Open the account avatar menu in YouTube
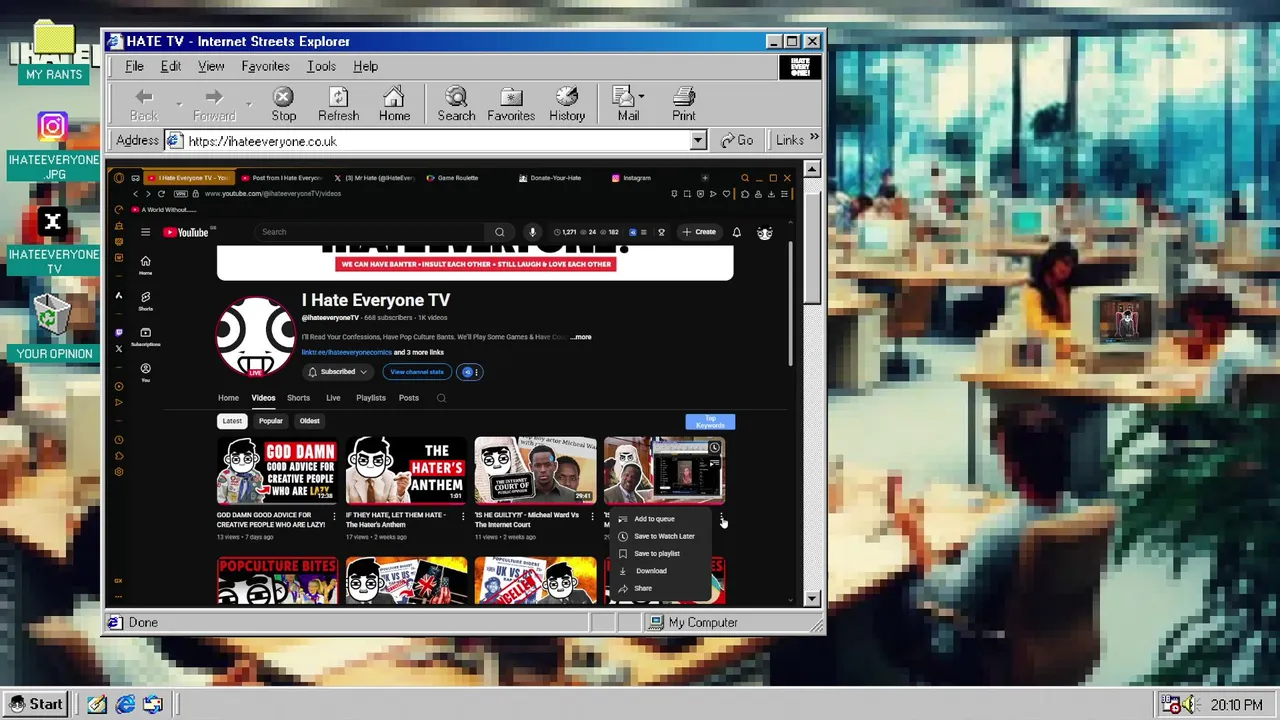 point(765,232)
